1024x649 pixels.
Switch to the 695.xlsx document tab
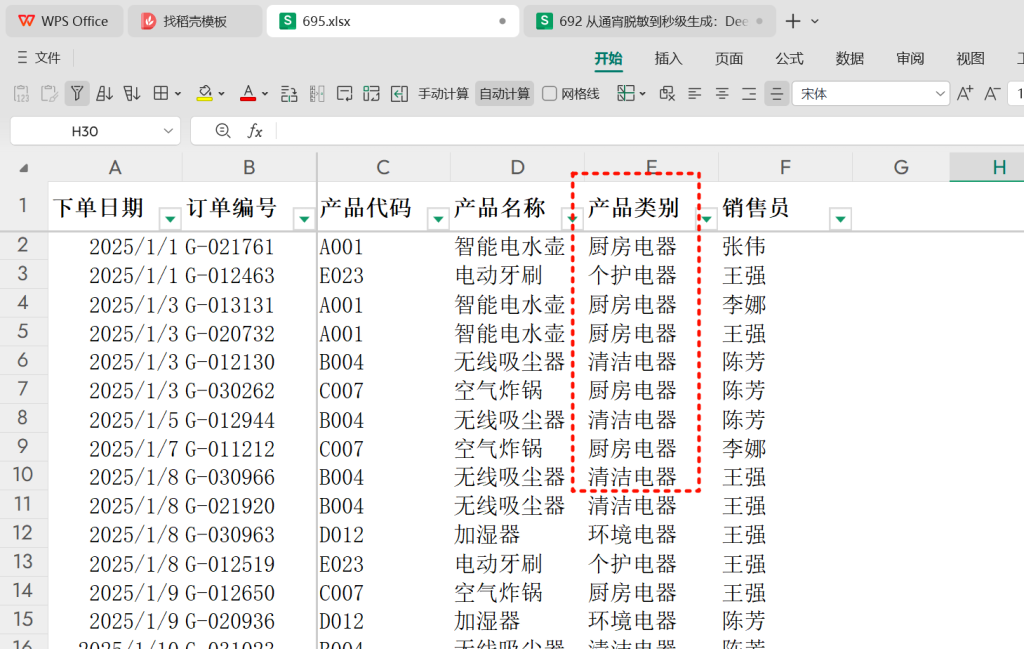[392, 21]
